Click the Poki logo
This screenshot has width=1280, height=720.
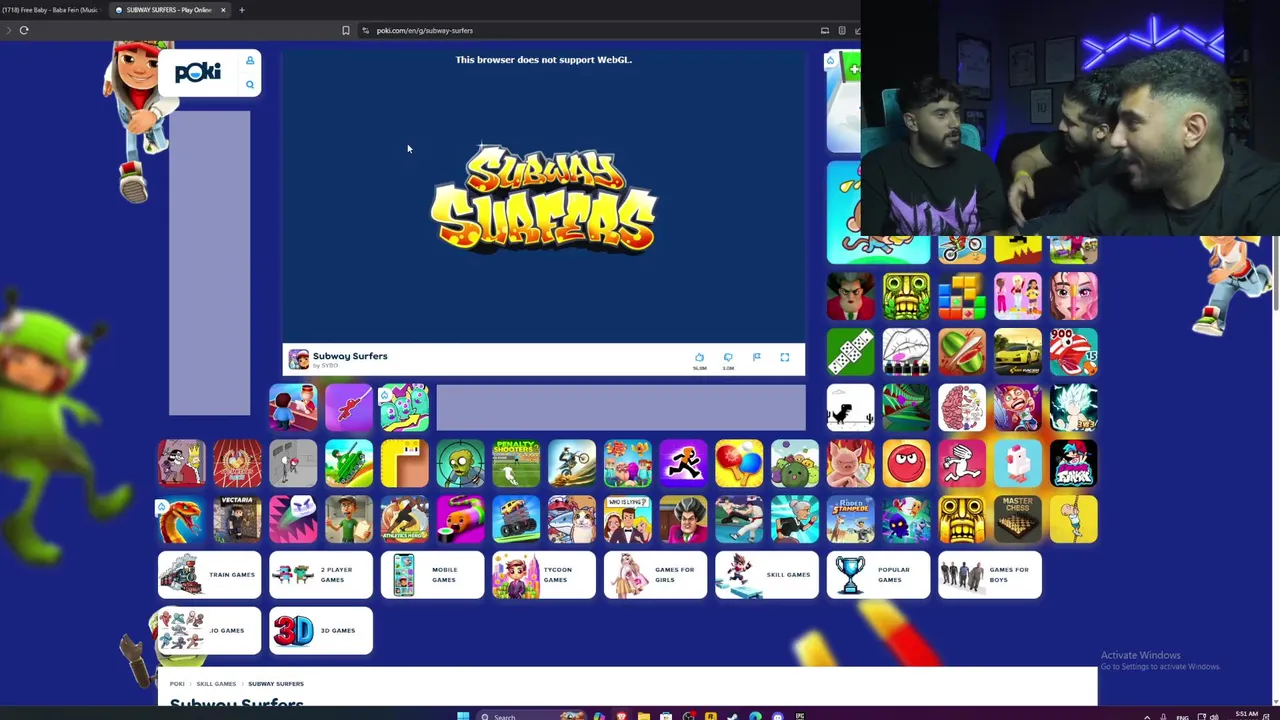[x=198, y=73]
